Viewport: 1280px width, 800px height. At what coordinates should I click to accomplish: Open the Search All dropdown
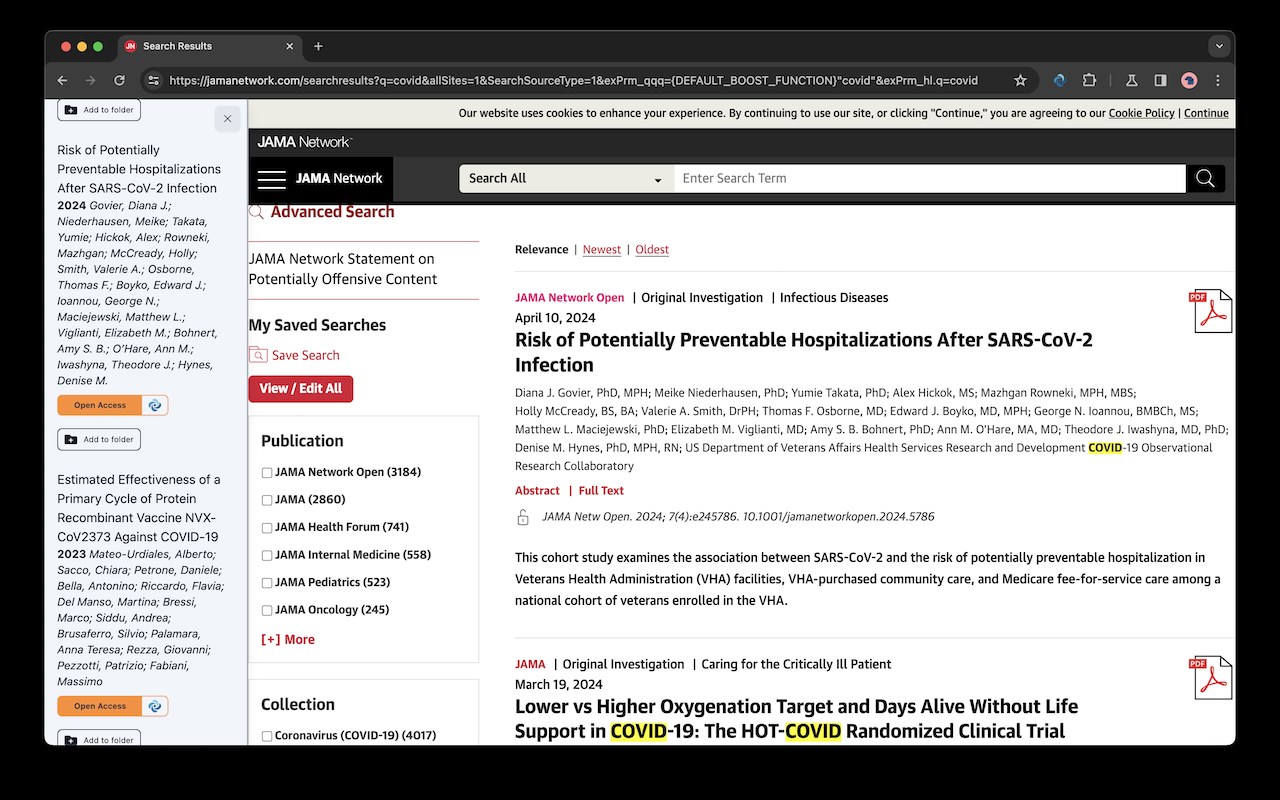[x=566, y=178]
